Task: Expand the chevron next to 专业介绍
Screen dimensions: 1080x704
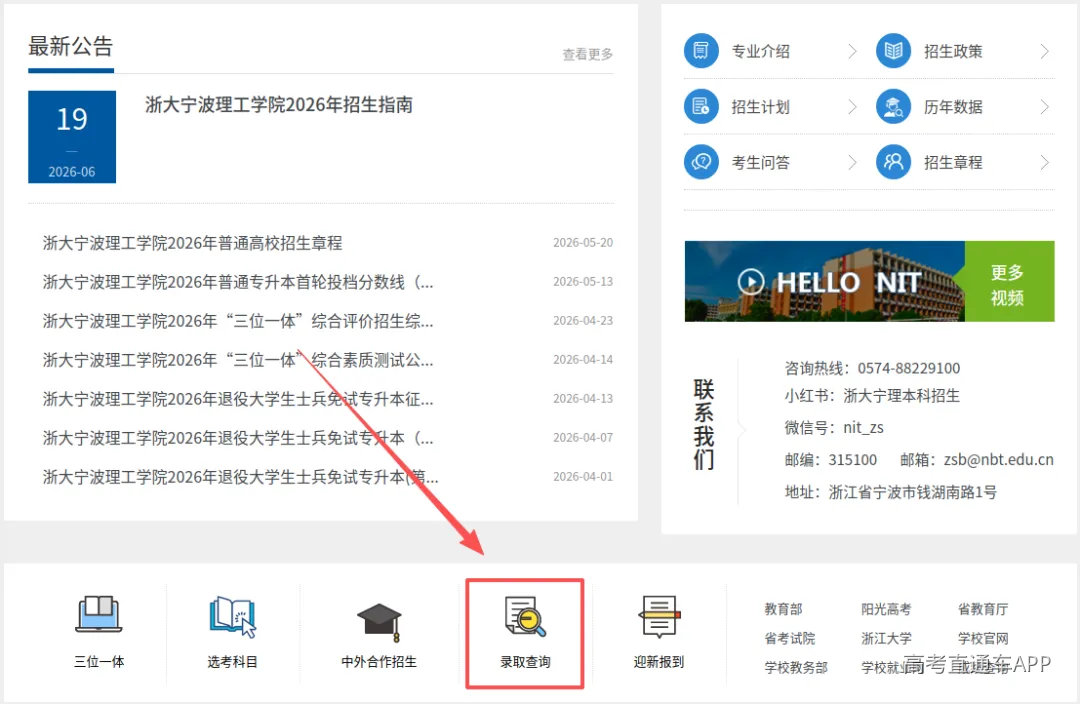Action: [x=852, y=51]
